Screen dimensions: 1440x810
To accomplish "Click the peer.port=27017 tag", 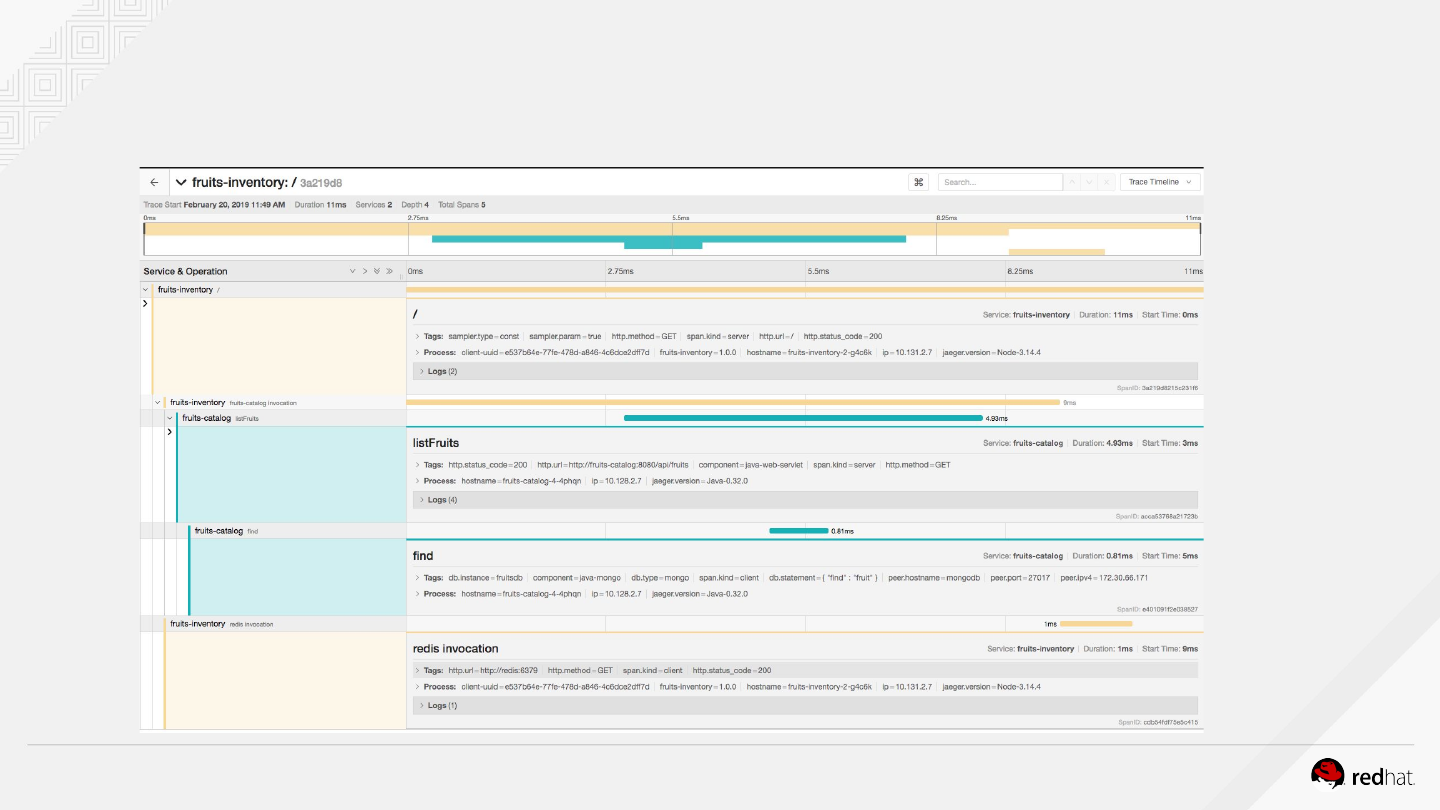I will [x=1019, y=578].
